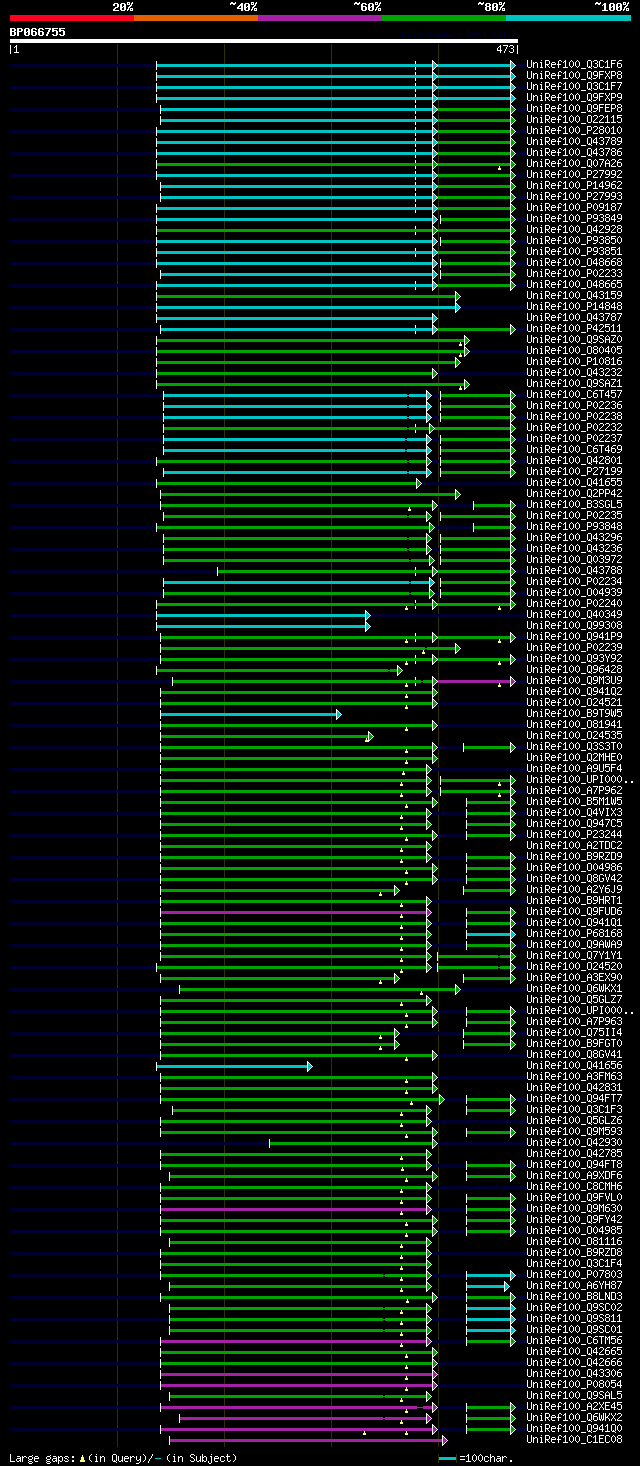
Task: Select the UniRef100_Q9FUD6 label
Action: [x=574, y=911]
